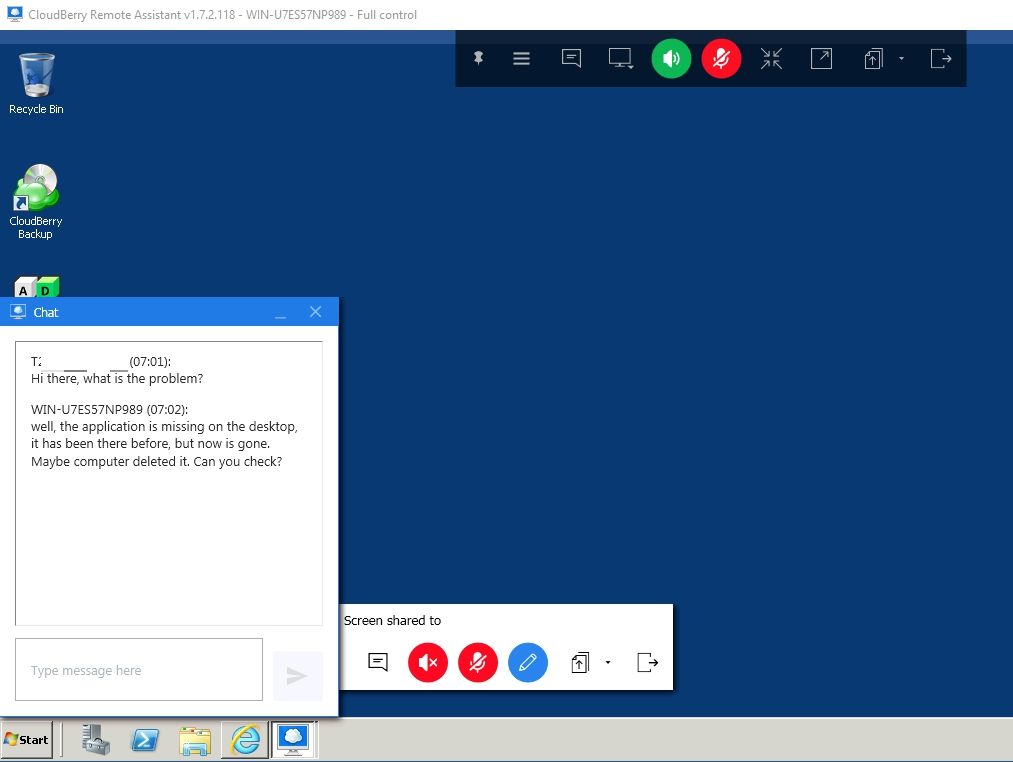Click the shrink-to-fit screen icon
The height and width of the screenshot is (762, 1013).
(x=771, y=59)
